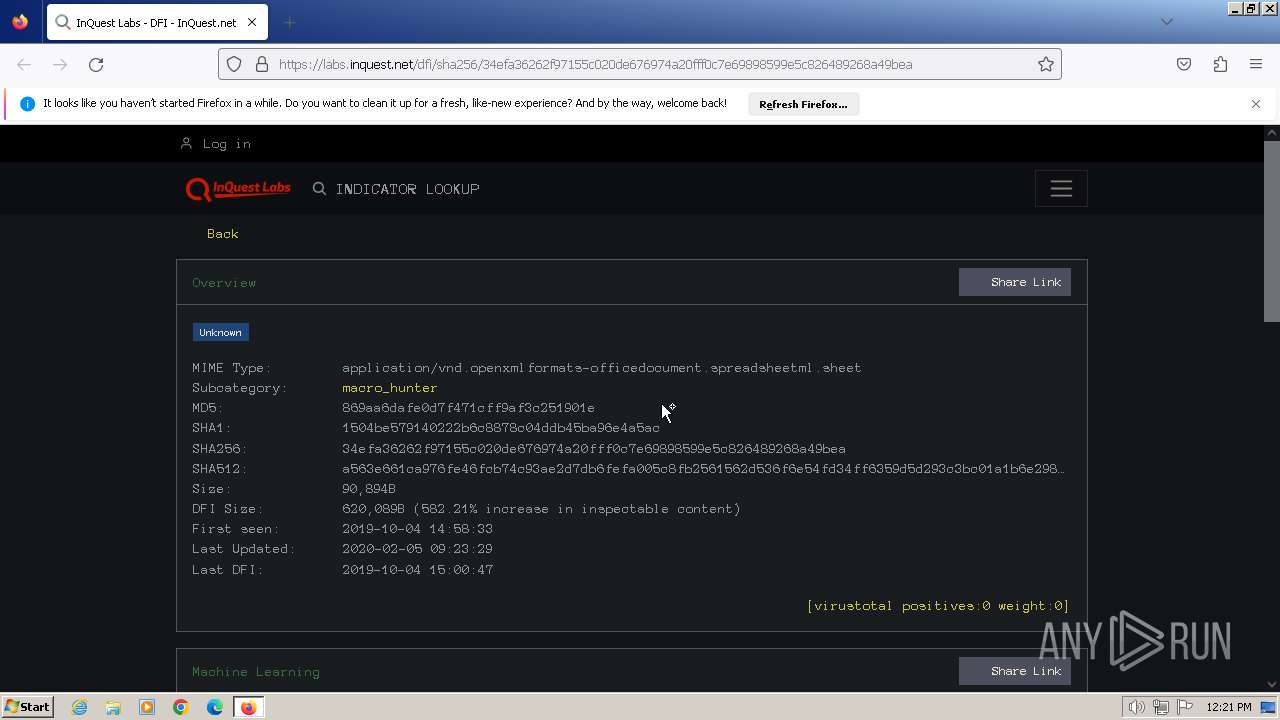Launch Google Chrome from taskbar

(x=181, y=707)
